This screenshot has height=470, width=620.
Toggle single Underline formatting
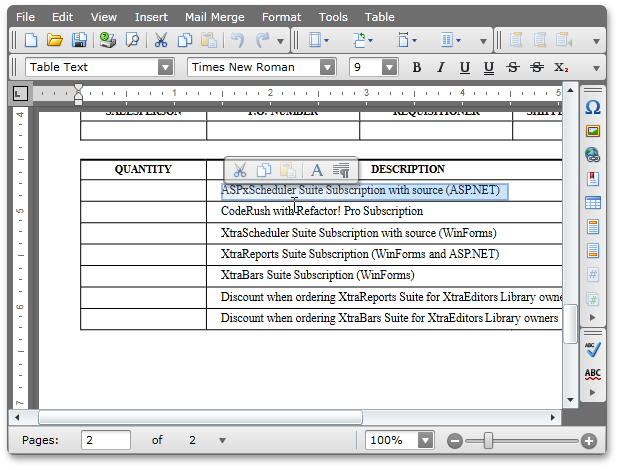465,68
